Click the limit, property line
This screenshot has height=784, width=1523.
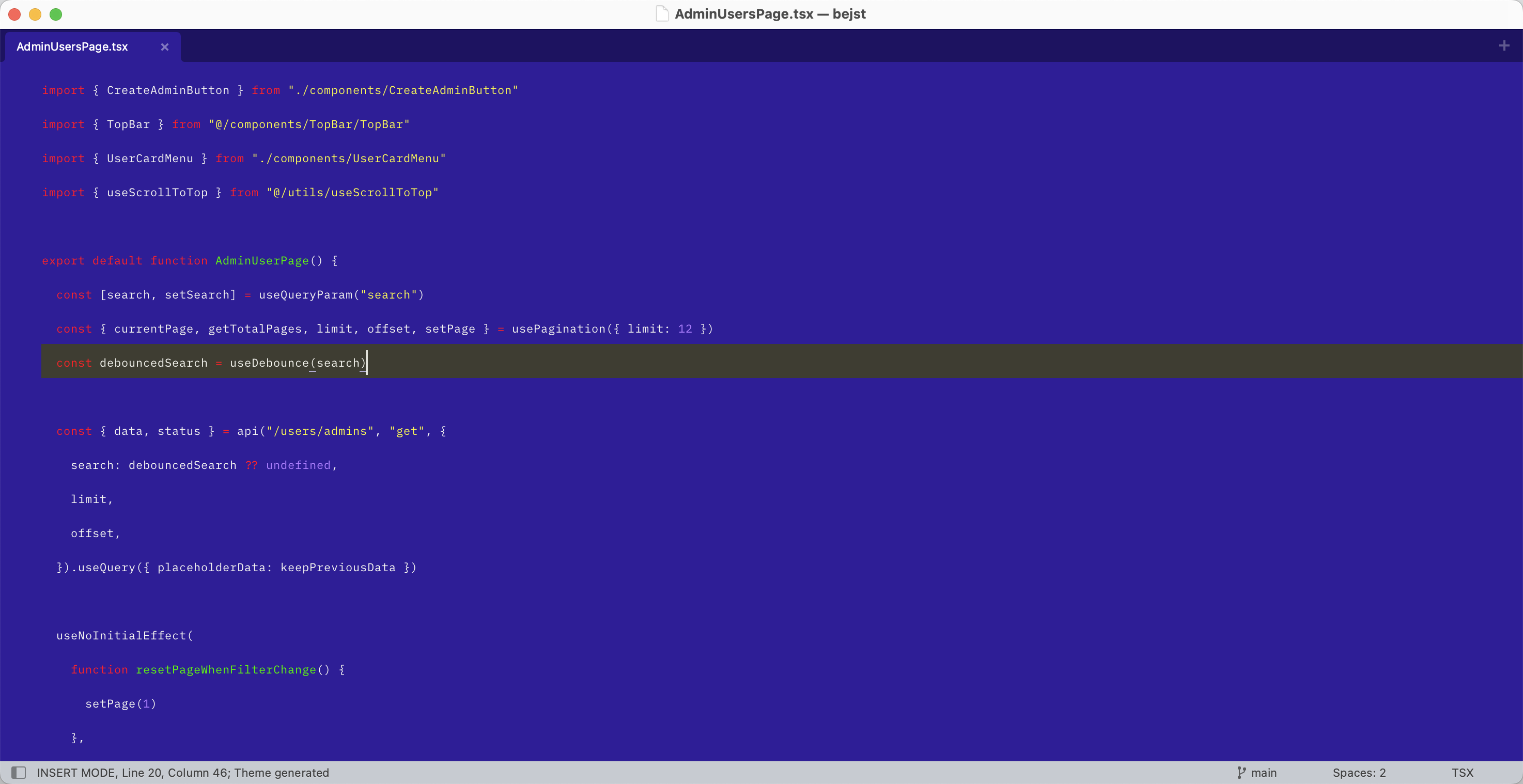tap(91, 499)
